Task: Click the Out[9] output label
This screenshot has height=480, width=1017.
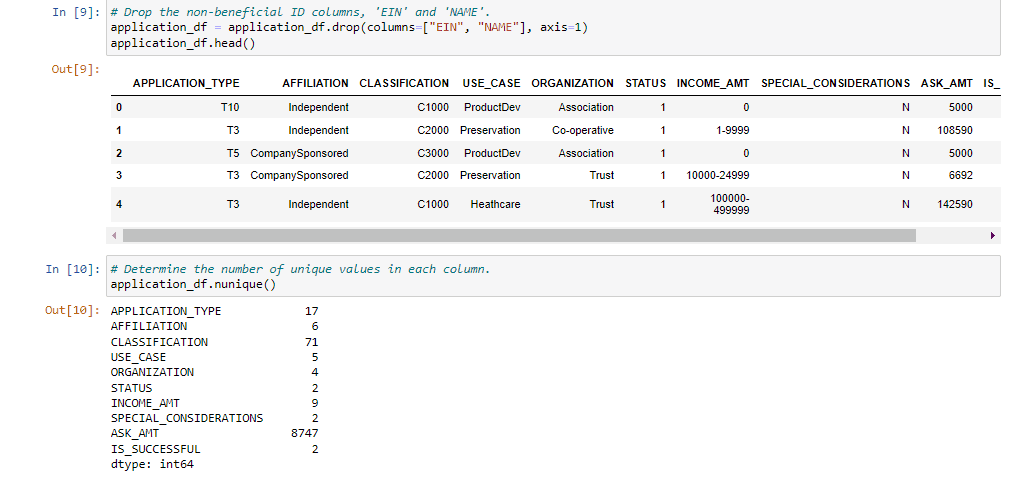Action: pyautogui.click(x=76, y=69)
